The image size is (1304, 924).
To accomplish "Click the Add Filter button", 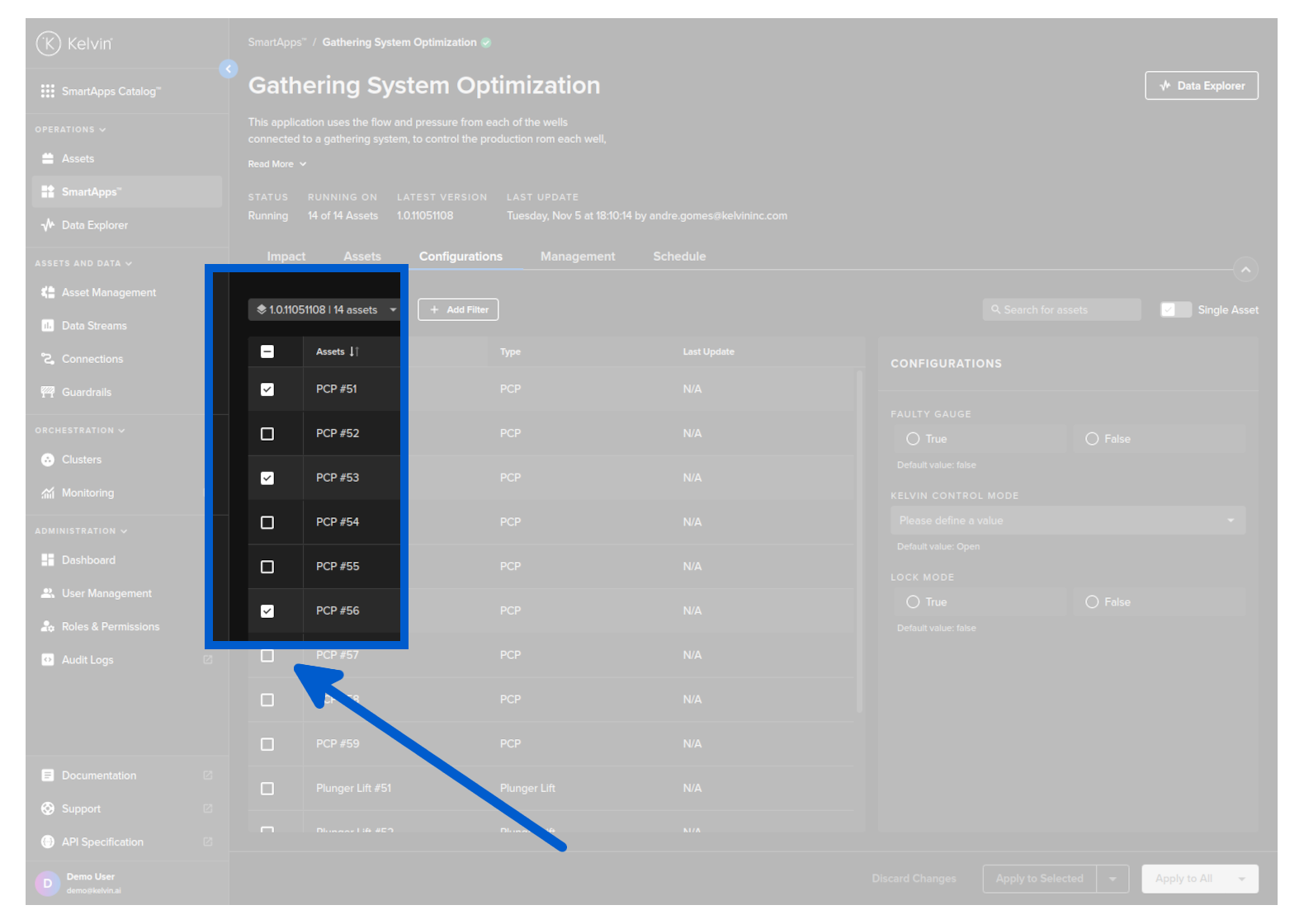I will [x=458, y=310].
